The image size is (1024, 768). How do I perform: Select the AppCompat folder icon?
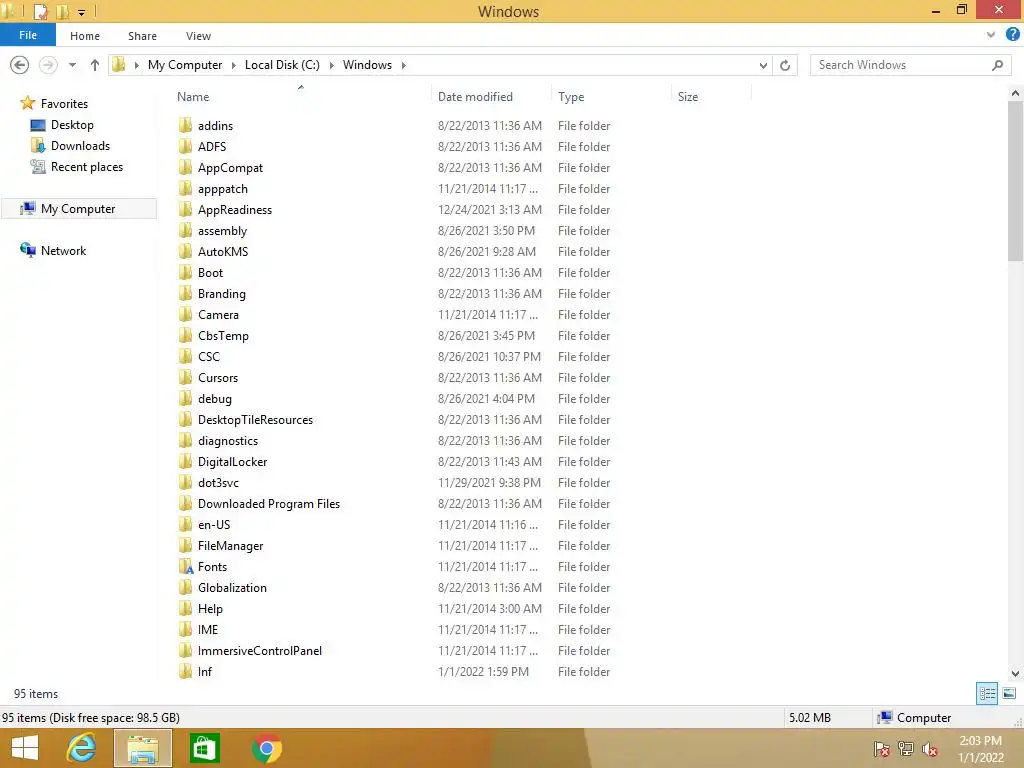185,167
